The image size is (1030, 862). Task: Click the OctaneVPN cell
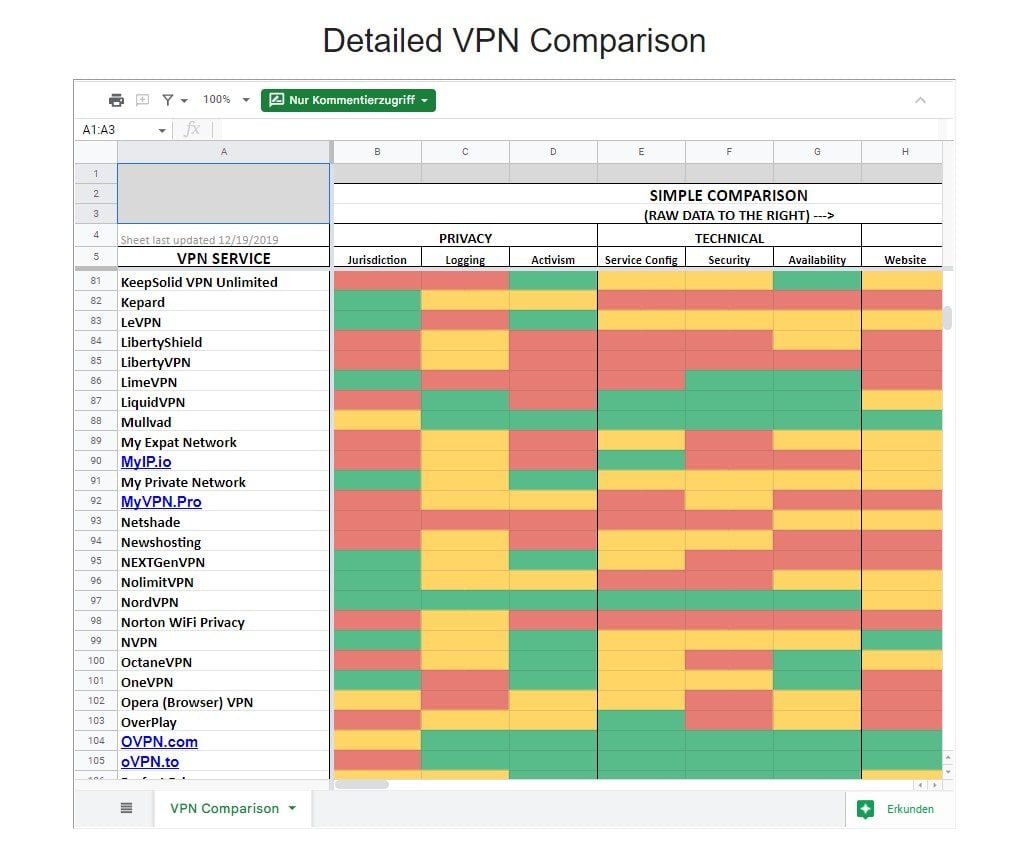(x=223, y=662)
